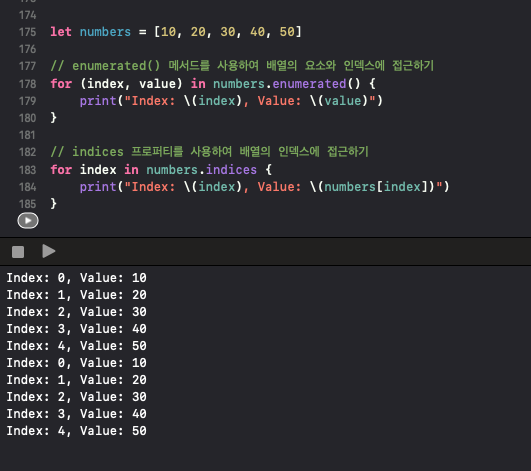This screenshot has height=471, width=531.
Task: Click the indices property comment on line 182
Action: coord(209,151)
